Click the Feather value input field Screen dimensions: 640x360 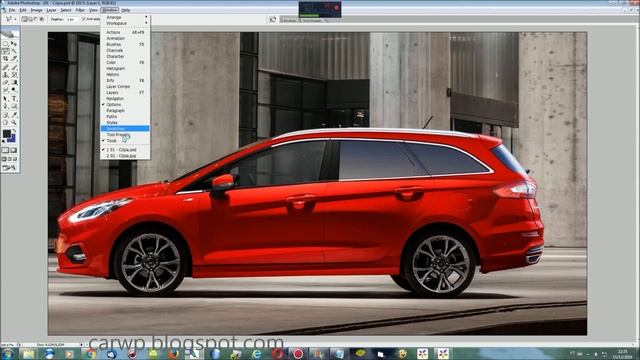[x=72, y=19]
